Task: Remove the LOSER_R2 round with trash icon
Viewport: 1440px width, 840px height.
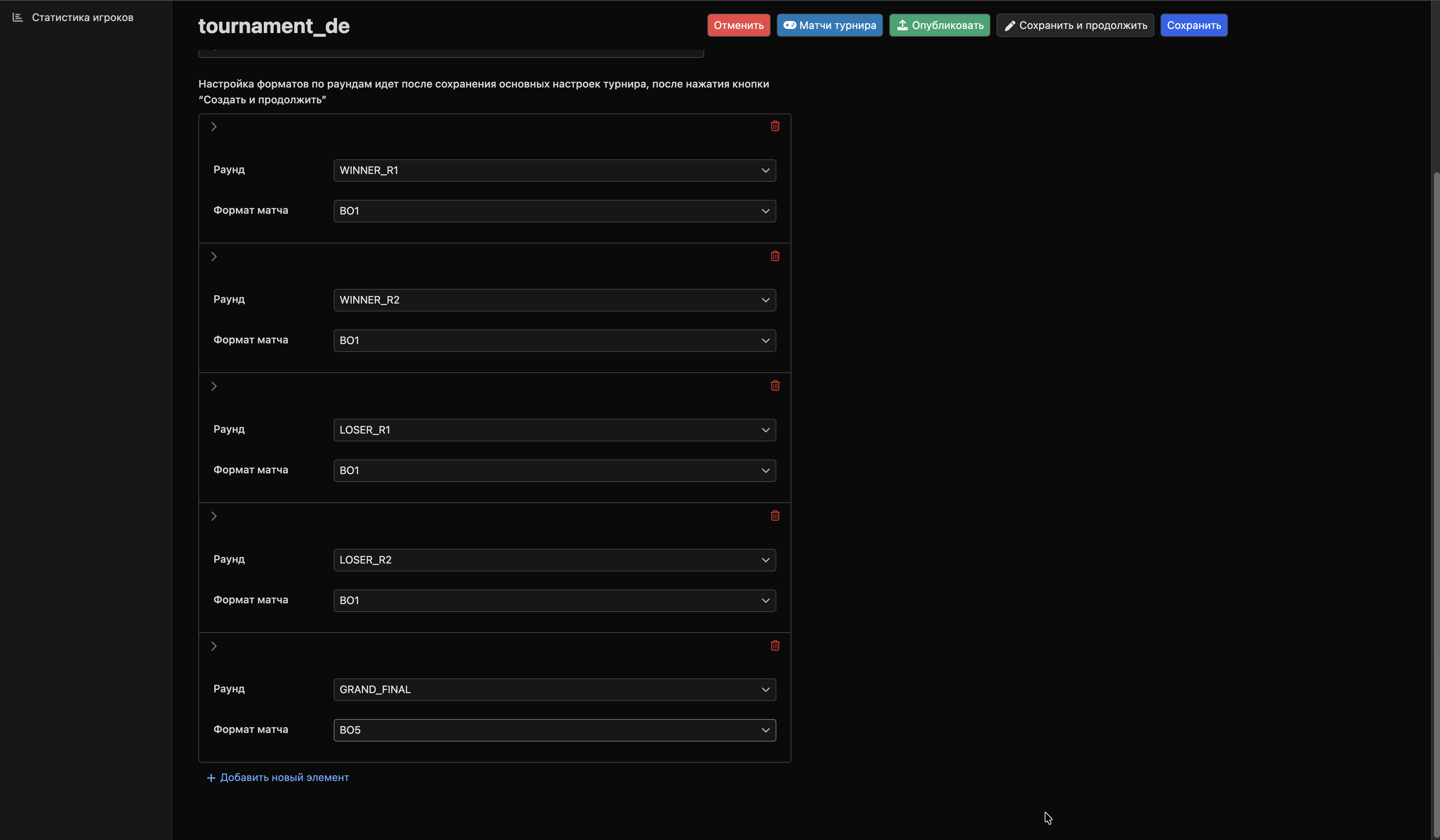Action: 775,515
